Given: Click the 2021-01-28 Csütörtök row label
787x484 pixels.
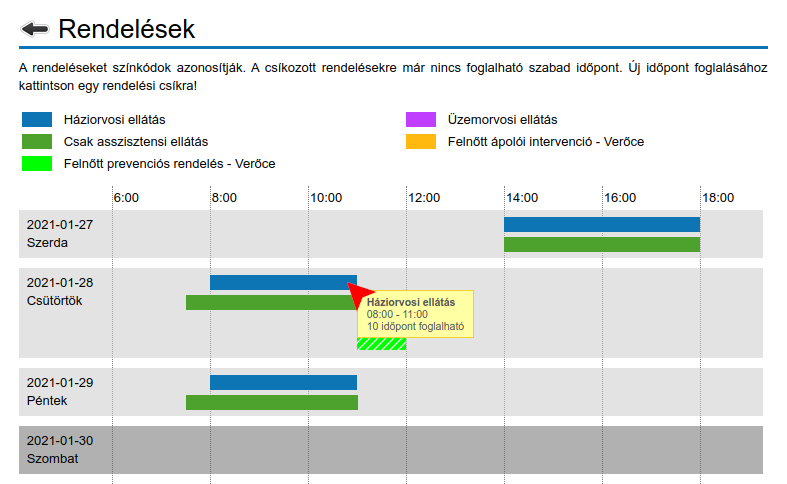Looking at the screenshot, I should (60, 291).
